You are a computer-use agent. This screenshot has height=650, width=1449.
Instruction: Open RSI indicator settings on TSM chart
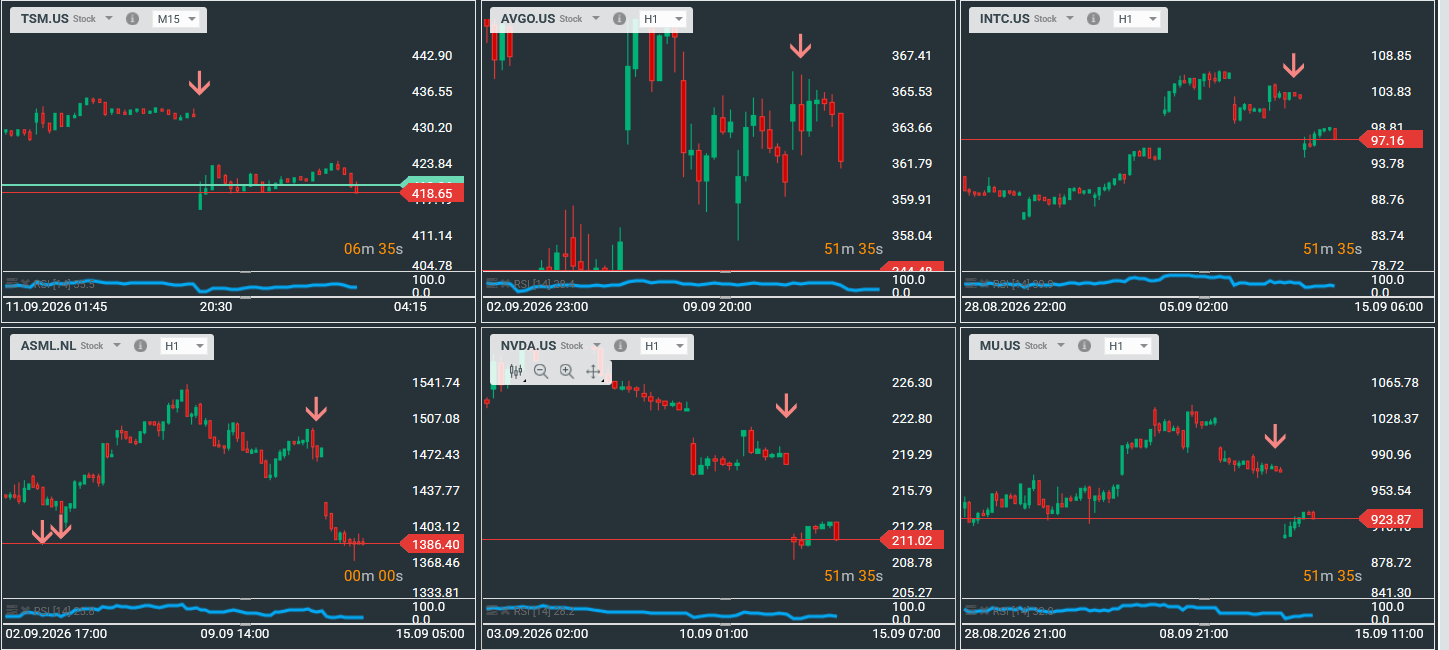(x=13, y=284)
